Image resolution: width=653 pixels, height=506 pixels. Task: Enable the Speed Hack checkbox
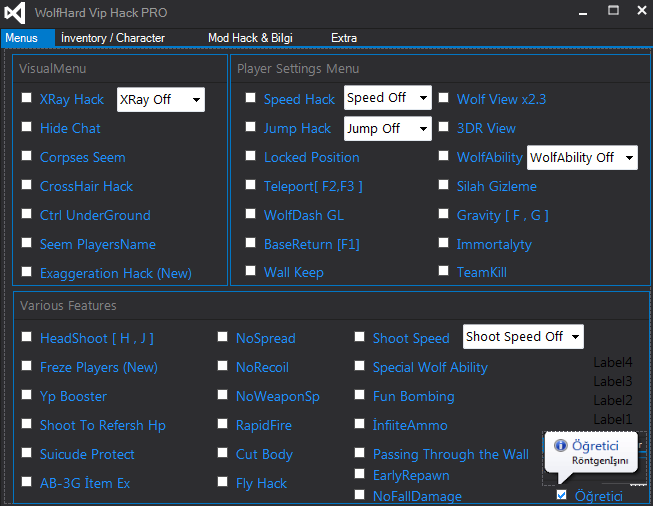[x=250, y=98]
